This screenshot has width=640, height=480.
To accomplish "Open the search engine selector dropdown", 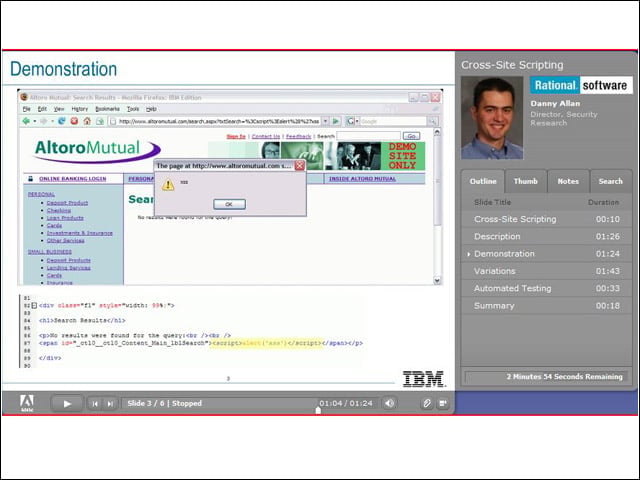I will pos(352,121).
